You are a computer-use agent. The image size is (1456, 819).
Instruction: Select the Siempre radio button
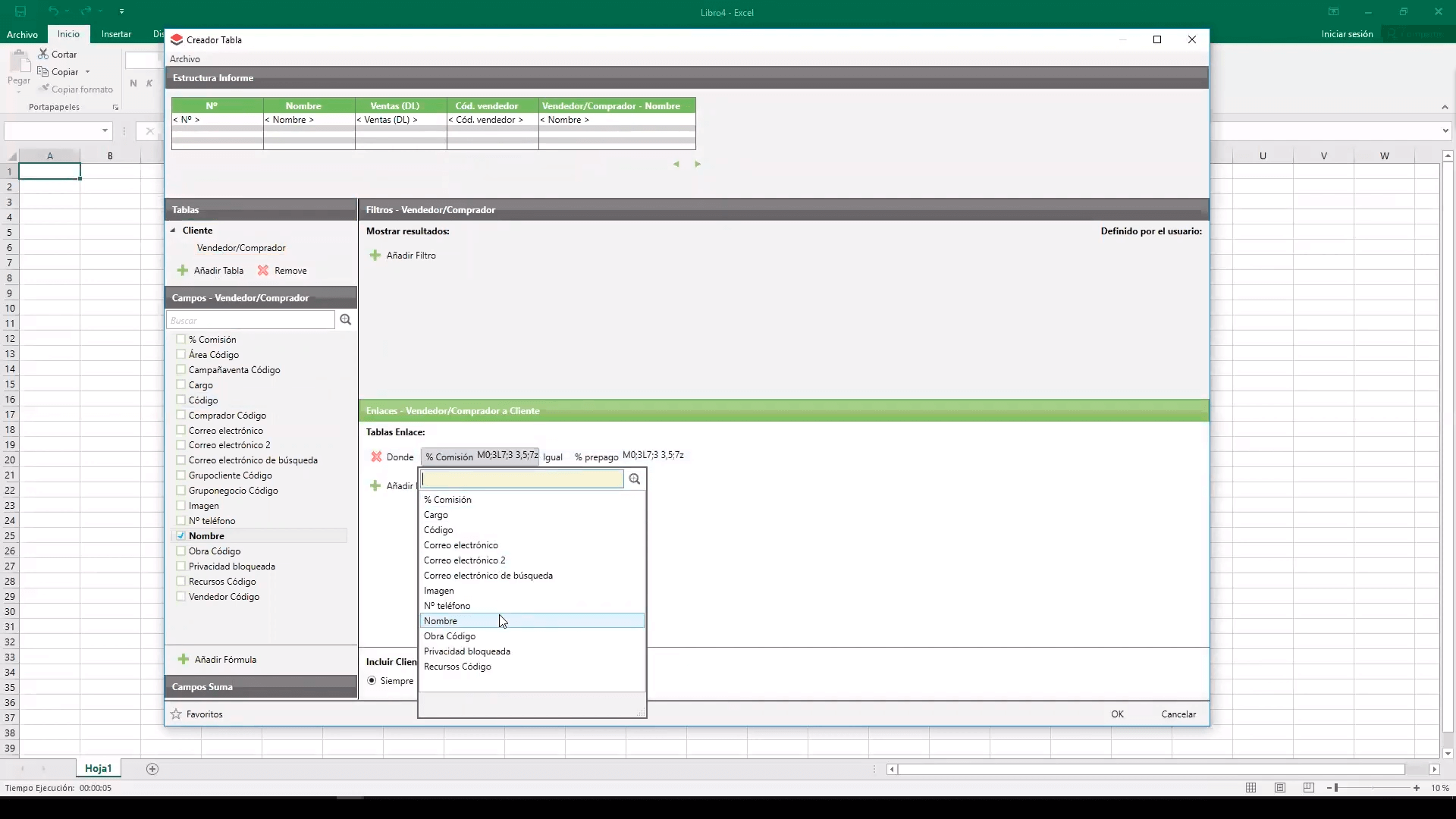[x=372, y=681]
